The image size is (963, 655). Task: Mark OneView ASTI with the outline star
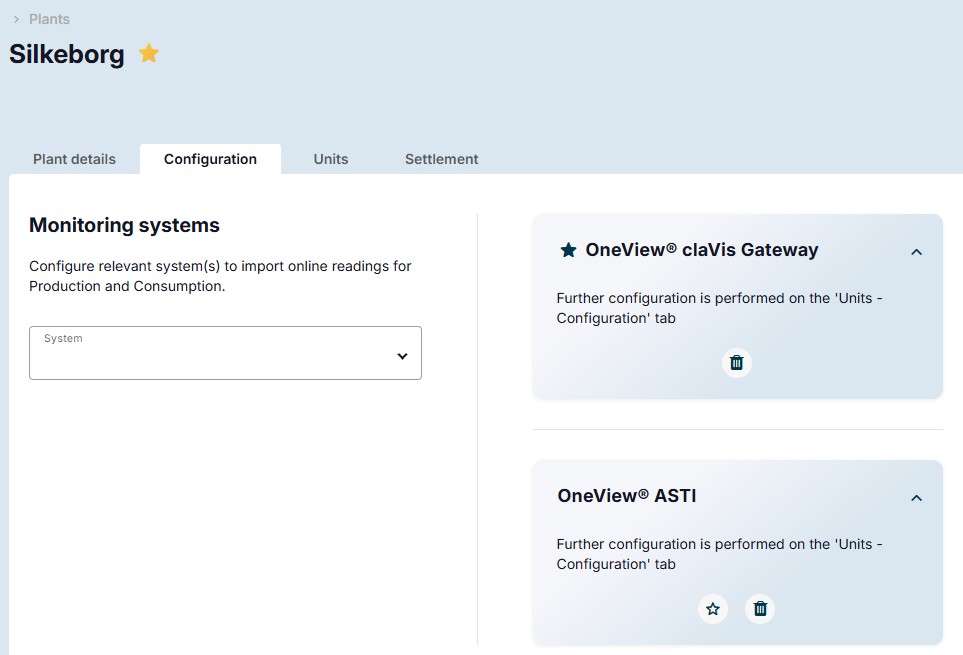point(712,608)
